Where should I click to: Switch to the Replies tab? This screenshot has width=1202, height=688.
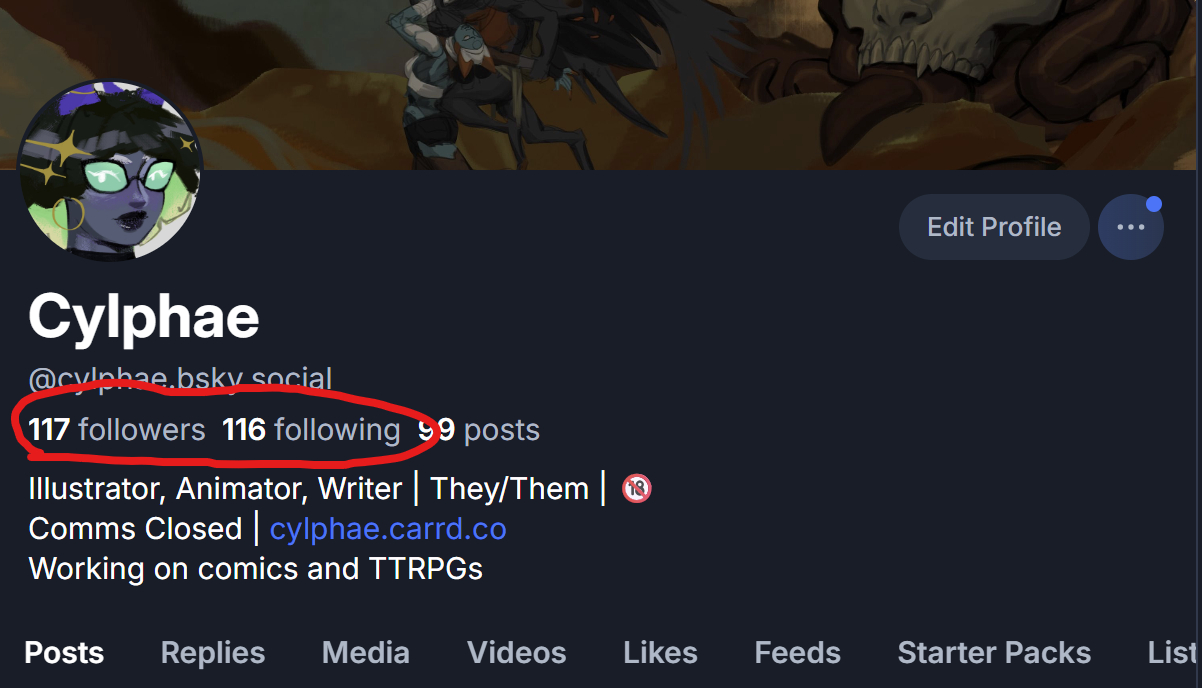[213, 653]
